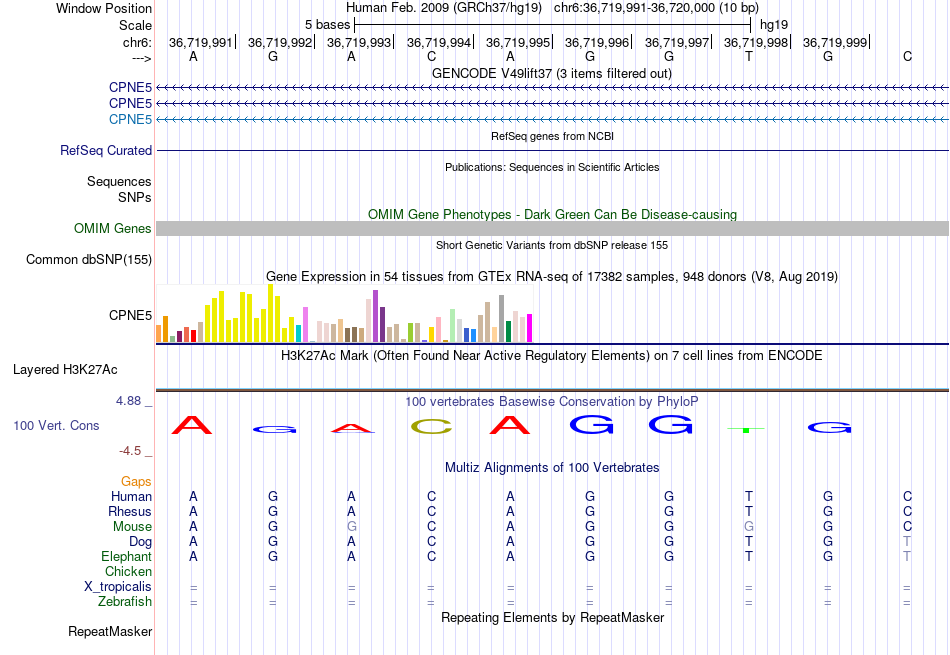This screenshot has height=655, width=950.
Task: Click the tallest yellow GTEx expression bar
Action: [271, 313]
